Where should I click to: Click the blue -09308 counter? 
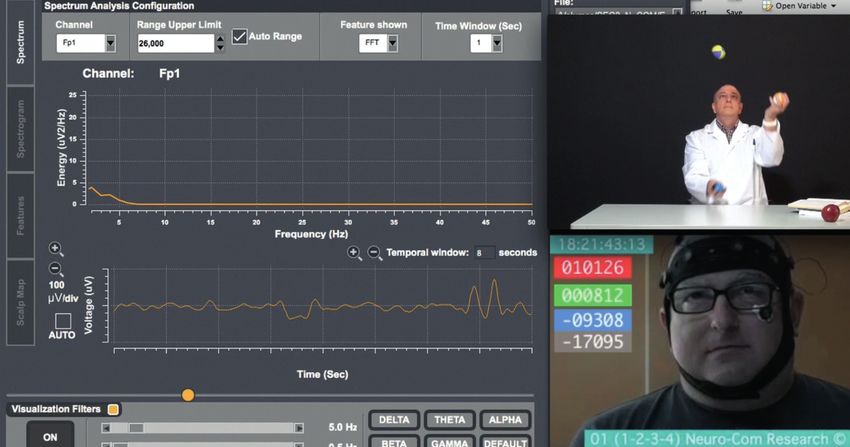pyautogui.click(x=593, y=320)
